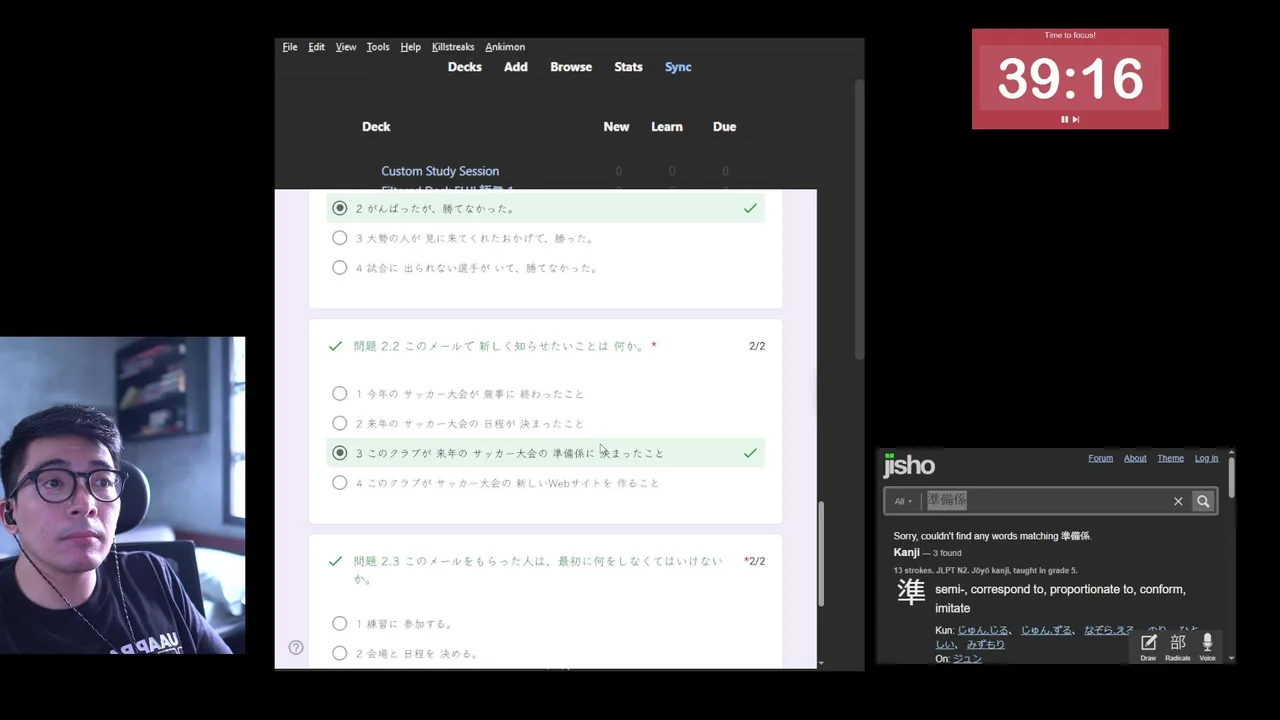This screenshot has height=720, width=1280.
Task: Click the Anki window vertical scrollbar
Action: tap(859, 220)
